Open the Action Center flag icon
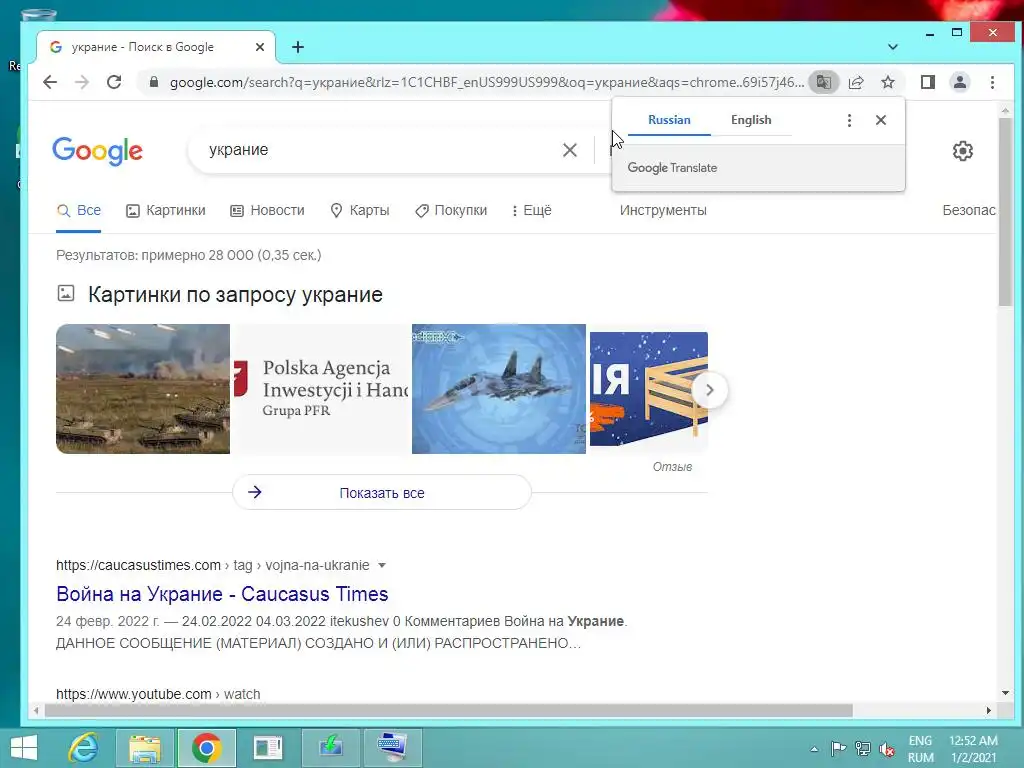1024x768 pixels. click(839, 749)
